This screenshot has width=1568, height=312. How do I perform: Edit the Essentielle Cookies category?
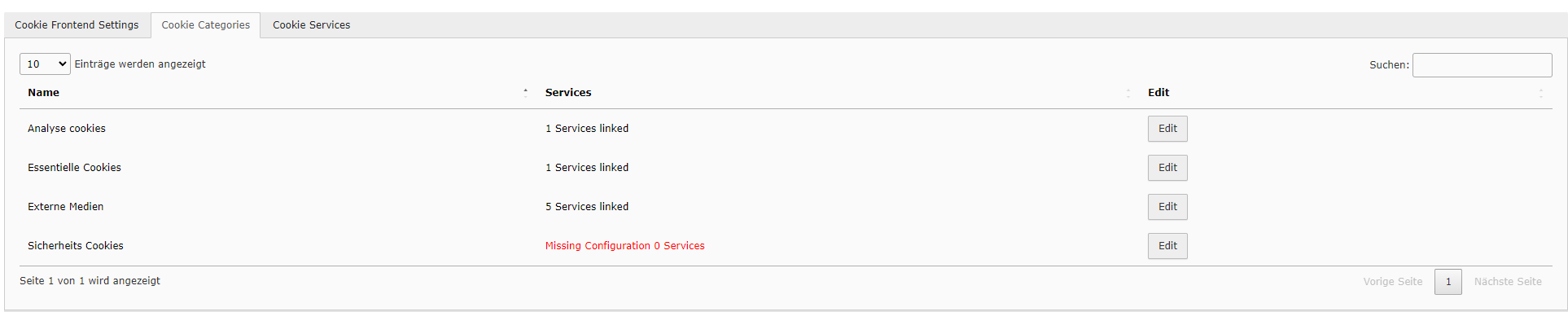tap(1167, 168)
